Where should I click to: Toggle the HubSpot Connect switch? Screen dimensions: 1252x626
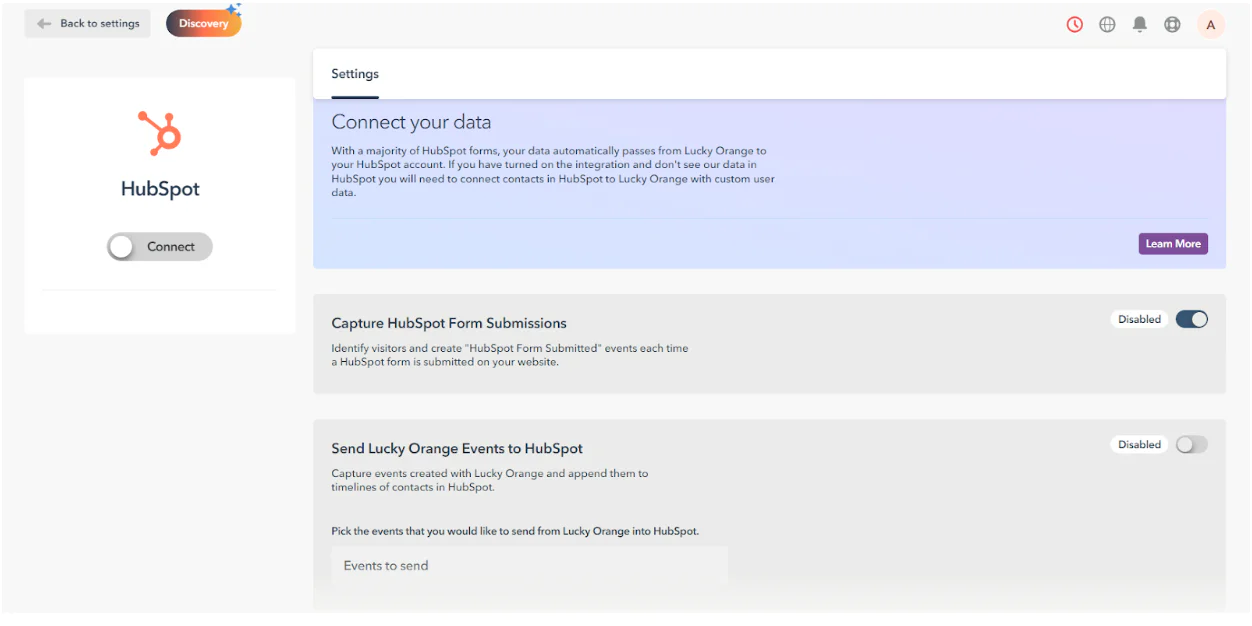pyautogui.click(x=159, y=246)
